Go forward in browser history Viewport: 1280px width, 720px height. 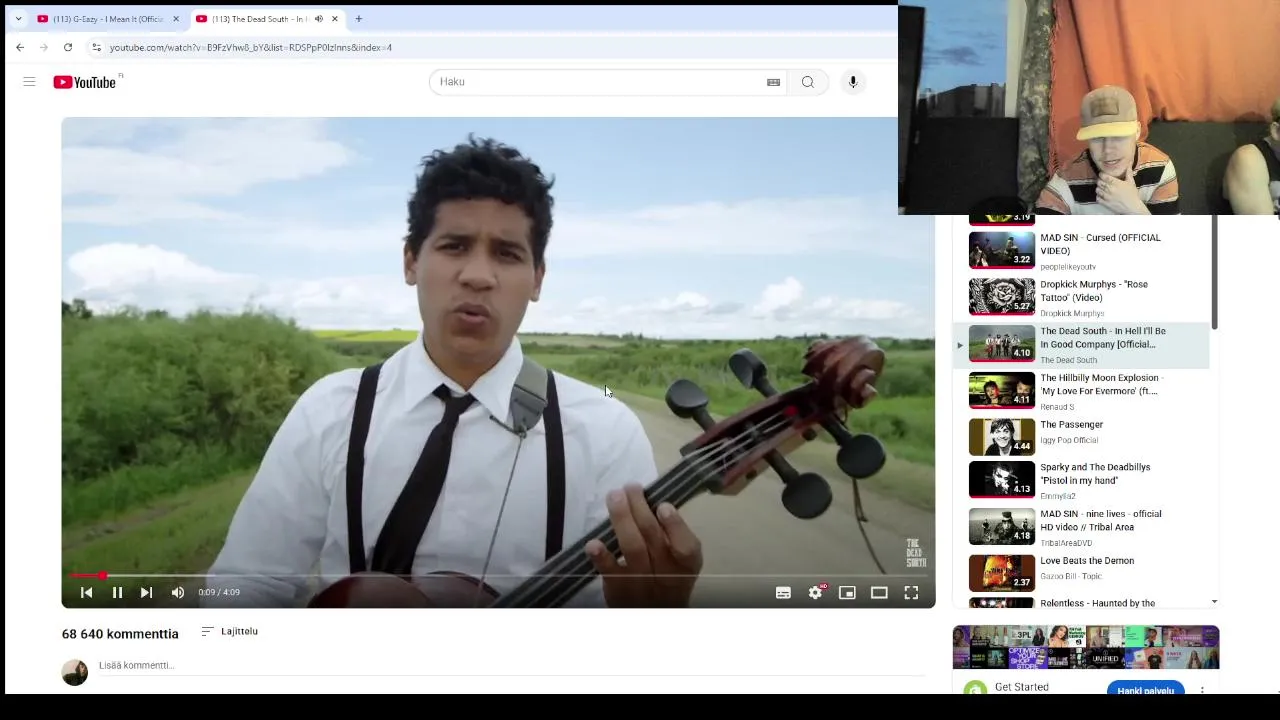(44, 47)
